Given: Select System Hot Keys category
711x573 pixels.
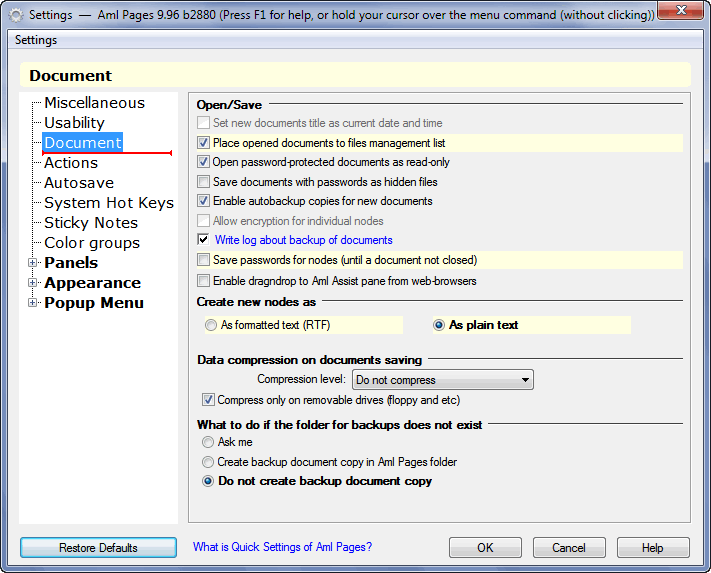Looking at the screenshot, I should click(x=109, y=203).
